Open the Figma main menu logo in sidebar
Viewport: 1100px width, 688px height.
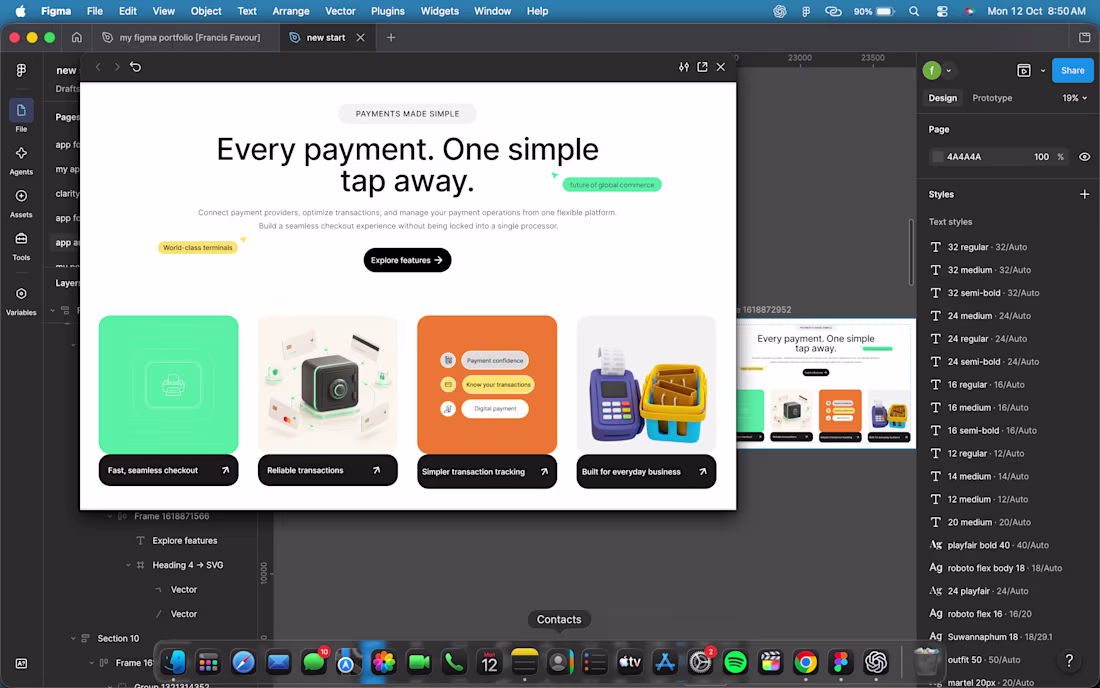point(21,70)
